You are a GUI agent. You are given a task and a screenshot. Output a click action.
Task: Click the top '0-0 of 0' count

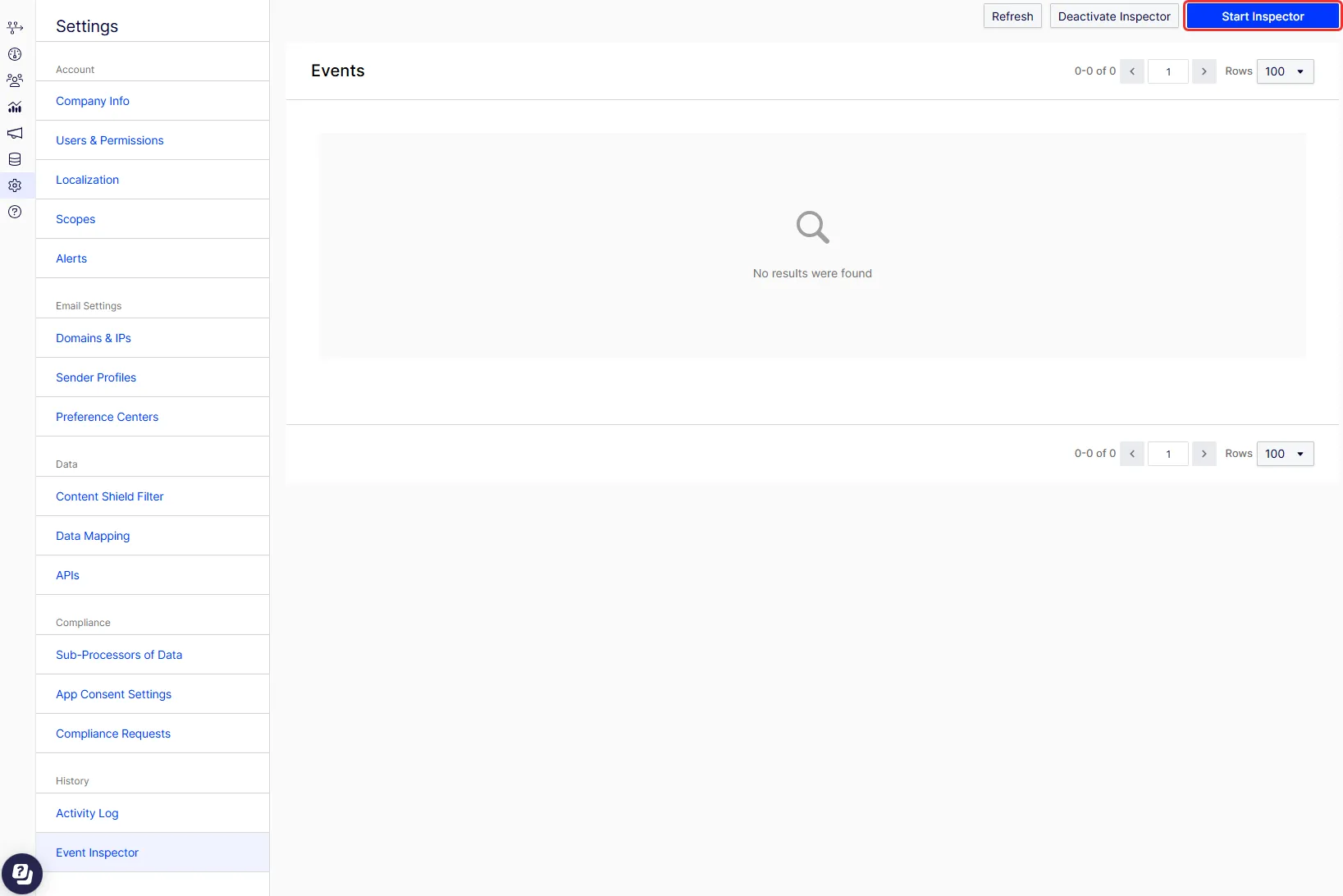click(1095, 71)
